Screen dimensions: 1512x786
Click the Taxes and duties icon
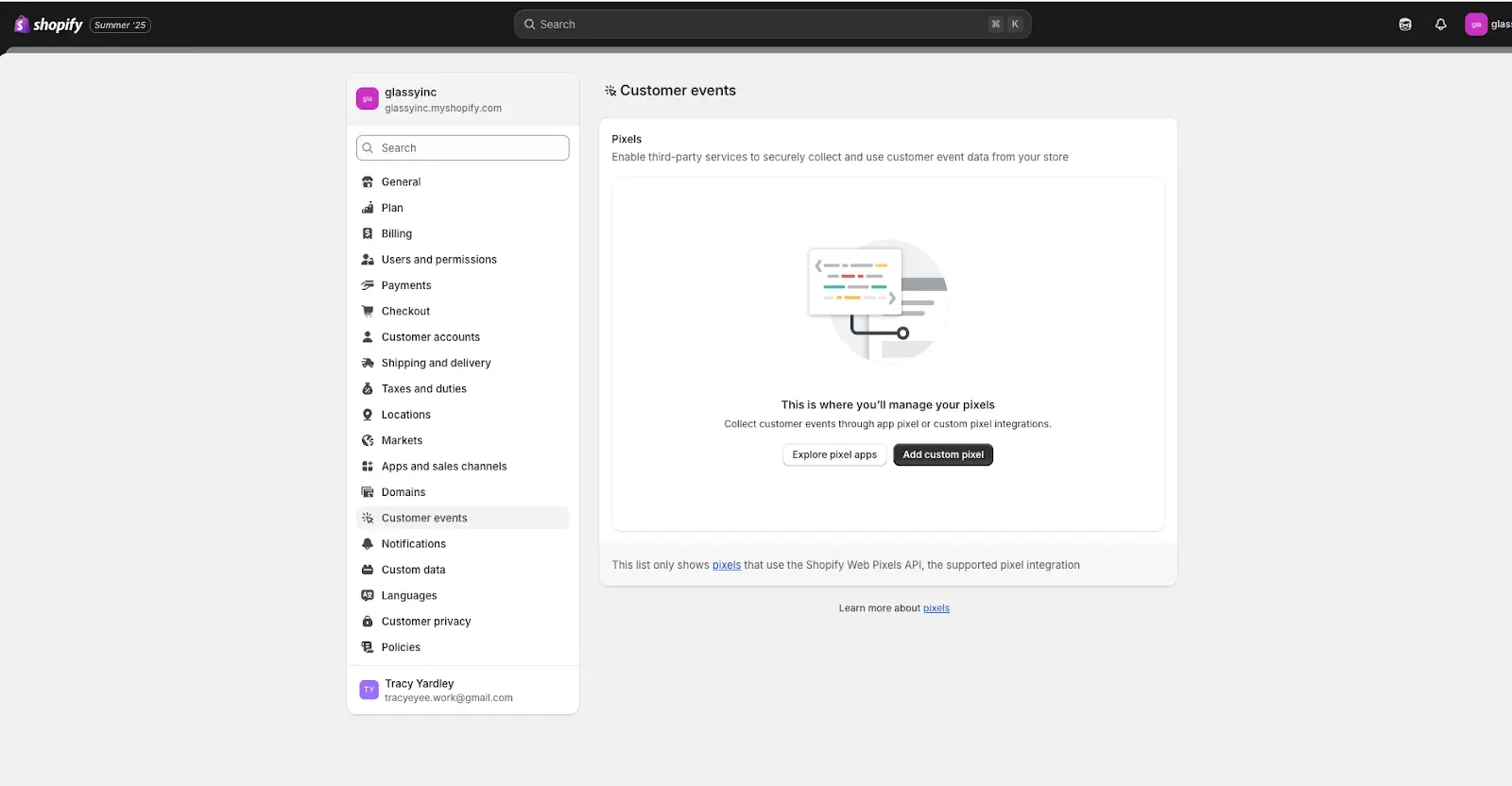pyautogui.click(x=368, y=388)
